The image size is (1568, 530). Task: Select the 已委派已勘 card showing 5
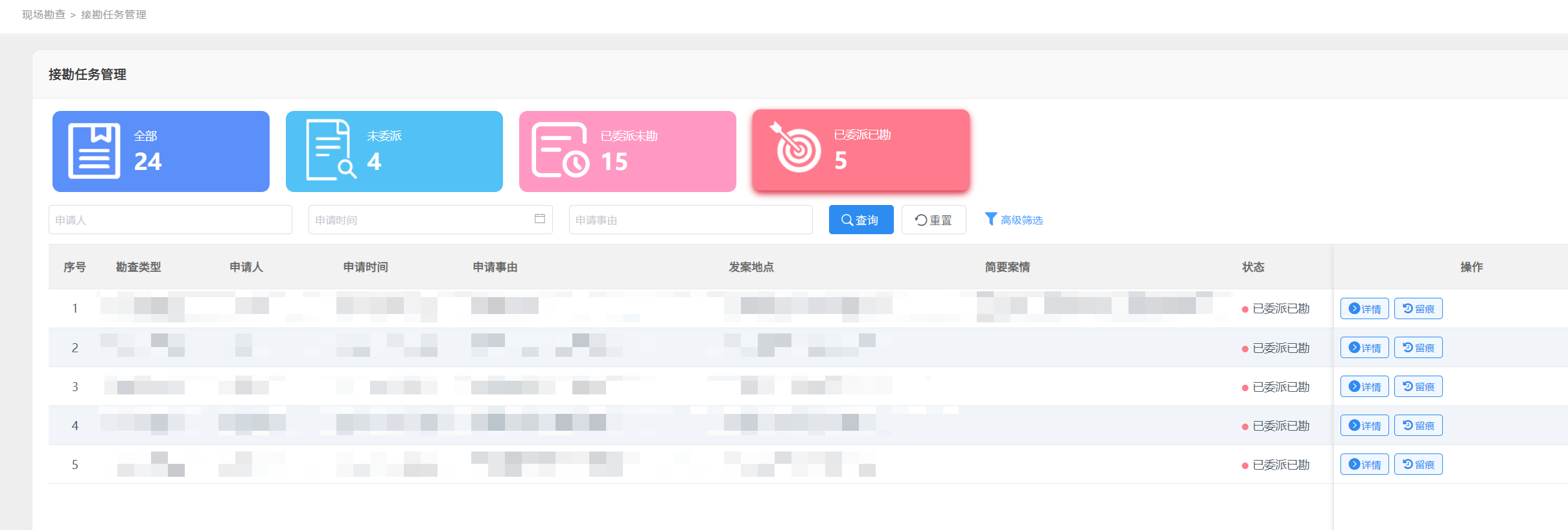coord(861,150)
